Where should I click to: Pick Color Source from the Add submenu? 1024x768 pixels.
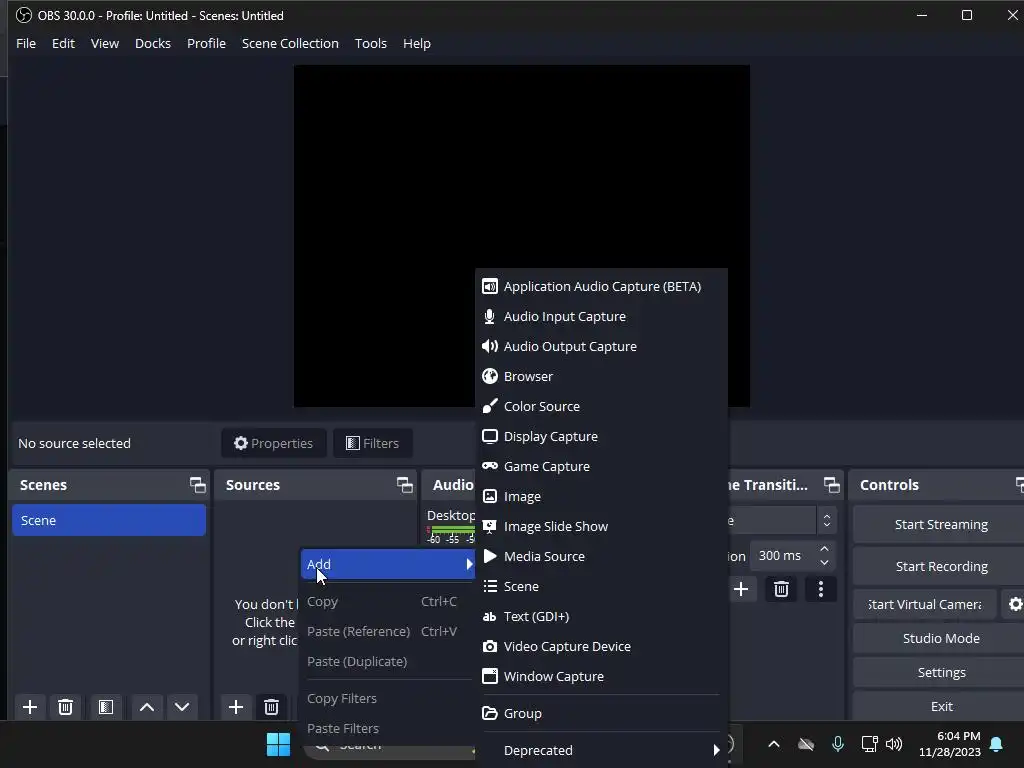coord(601,407)
